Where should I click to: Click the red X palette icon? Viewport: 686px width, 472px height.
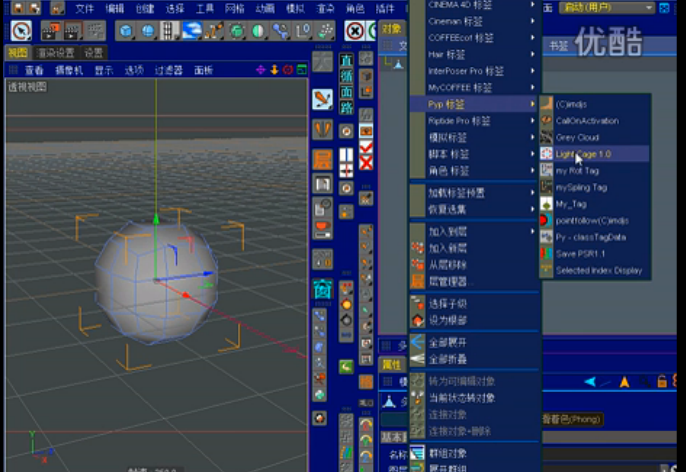click(x=366, y=163)
